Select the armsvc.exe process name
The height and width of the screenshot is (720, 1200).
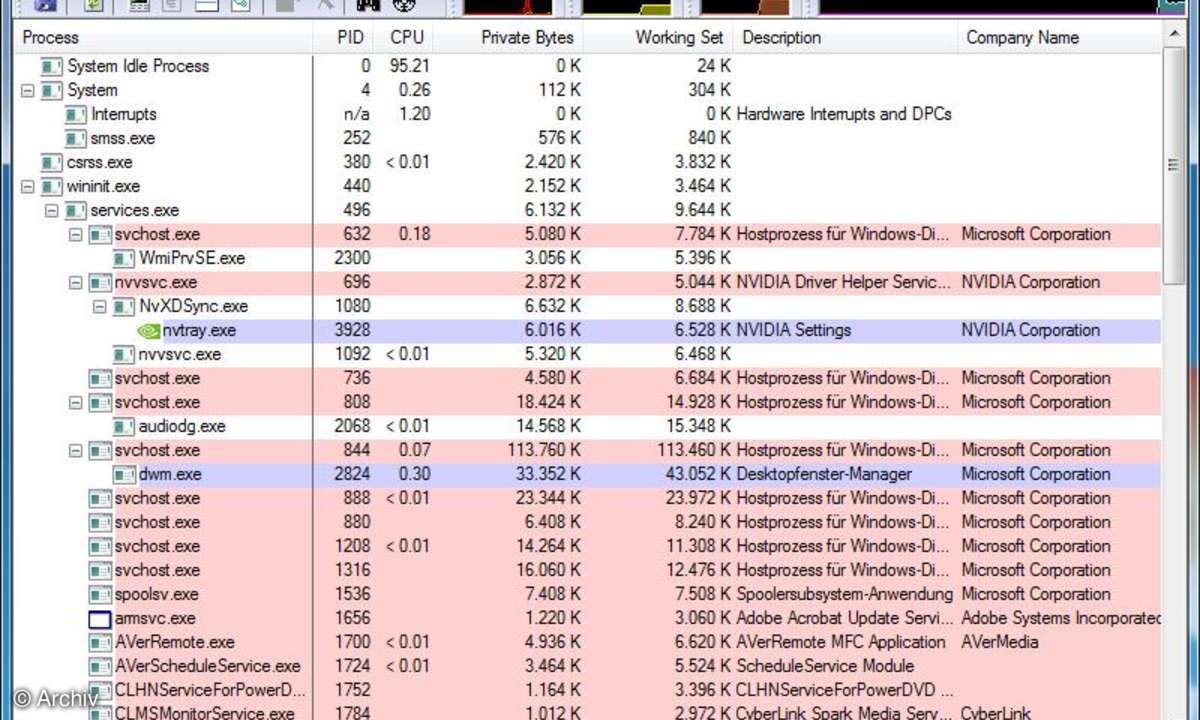[x=155, y=618]
